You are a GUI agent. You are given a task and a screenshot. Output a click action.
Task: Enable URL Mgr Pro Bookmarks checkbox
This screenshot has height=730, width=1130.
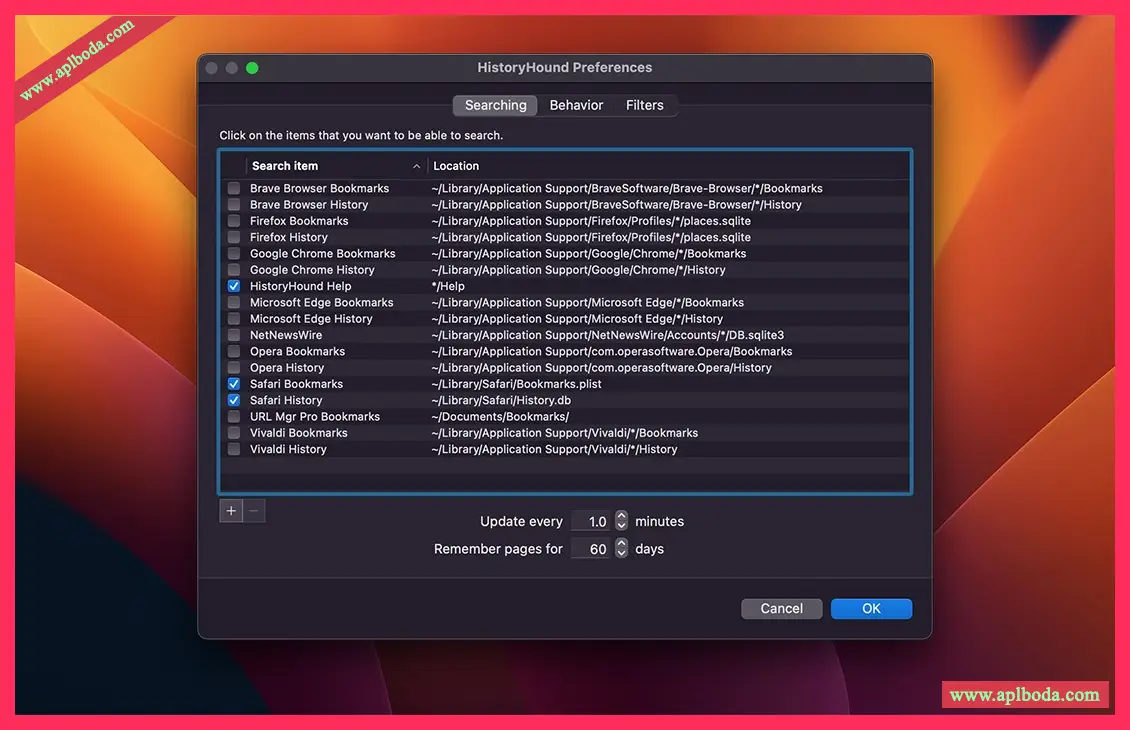(x=233, y=417)
